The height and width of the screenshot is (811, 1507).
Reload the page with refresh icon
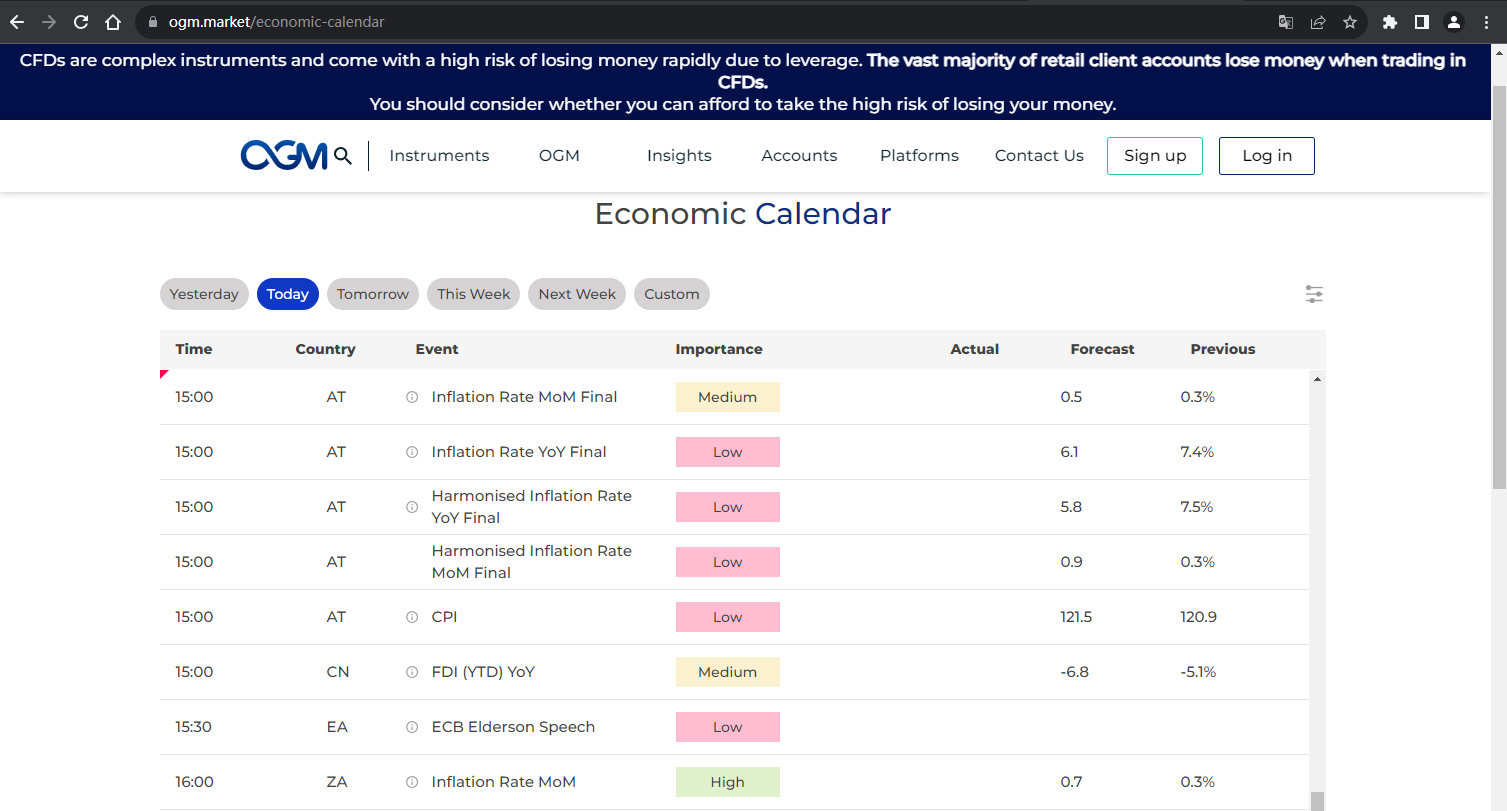click(x=81, y=22)
